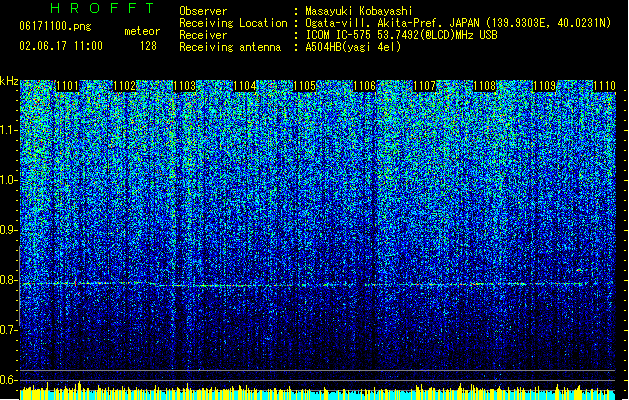
Task: Click the HROFFT title text
Action: (103, 8)
